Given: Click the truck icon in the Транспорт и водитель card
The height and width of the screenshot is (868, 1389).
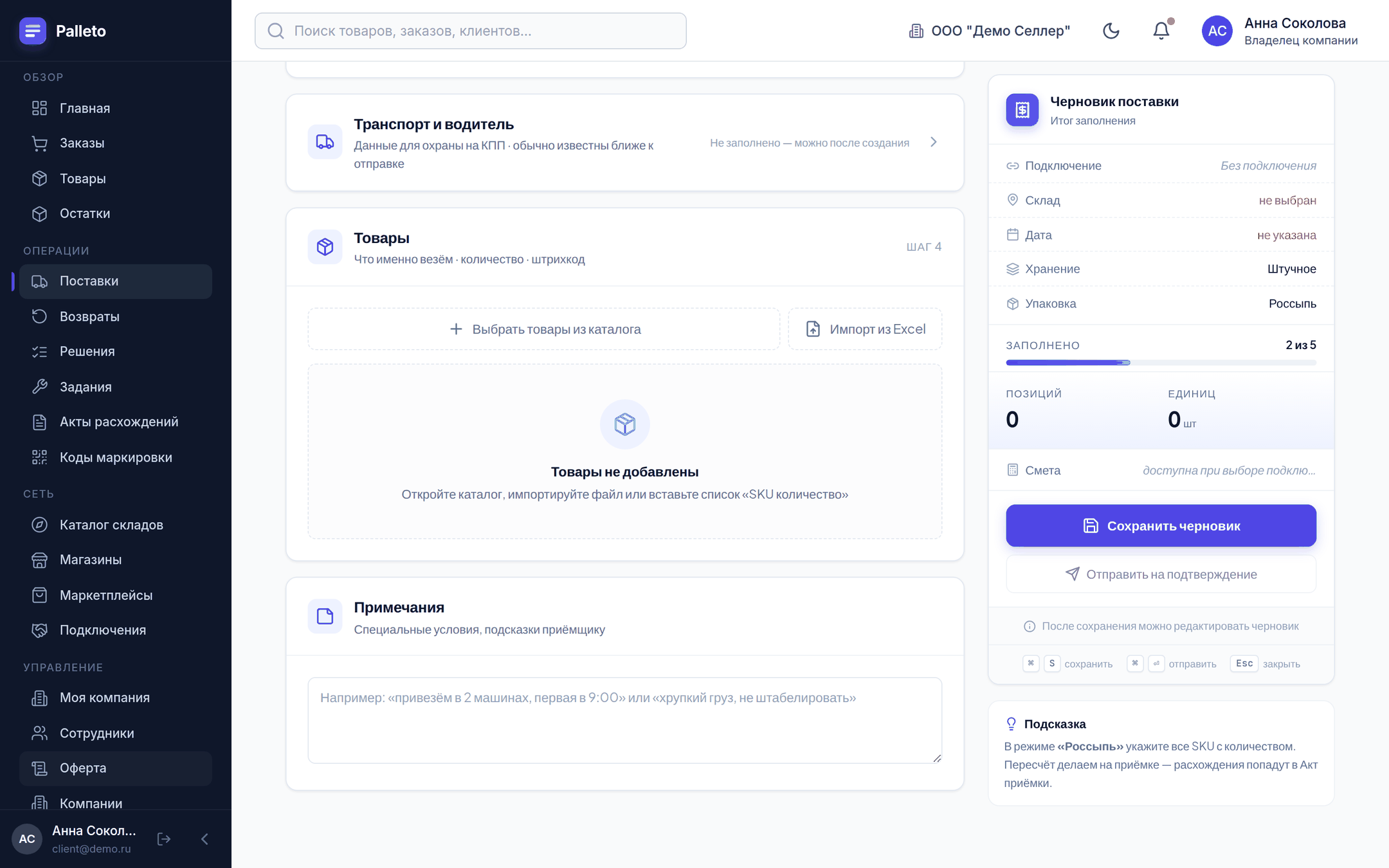Looking at the screenshot, I should pos(325,142).
